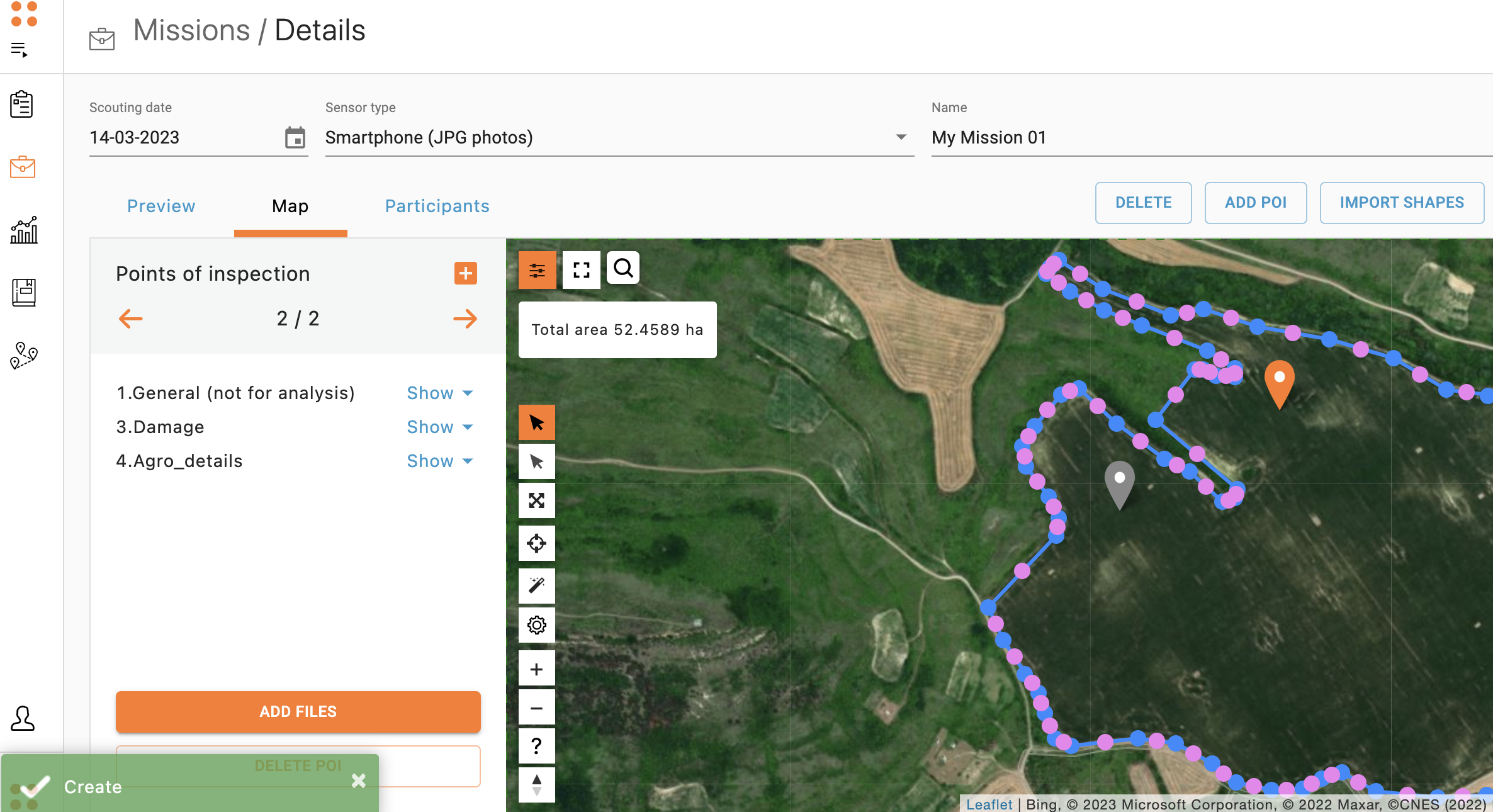The height and width of the screenshot is (812, 1493).
Task: Open the gear settings tool on map
Action: tap(536, 625)
